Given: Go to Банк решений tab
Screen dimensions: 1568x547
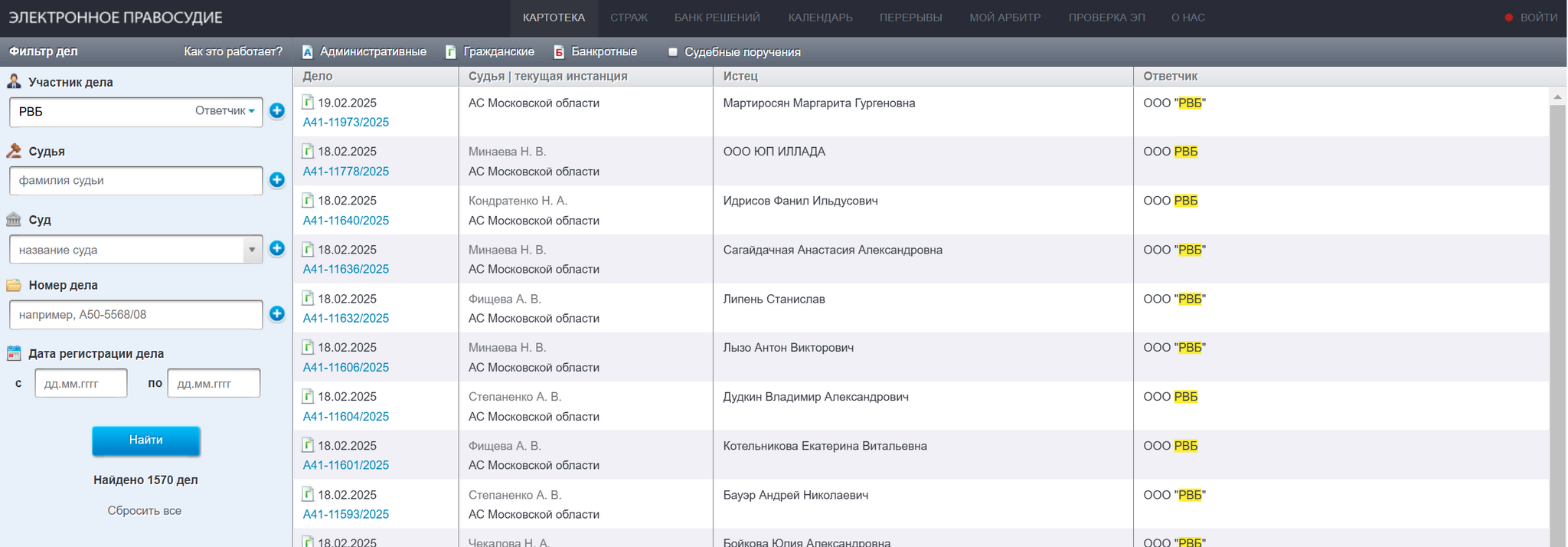Looking at the screenshot, I should click(717, 18).
